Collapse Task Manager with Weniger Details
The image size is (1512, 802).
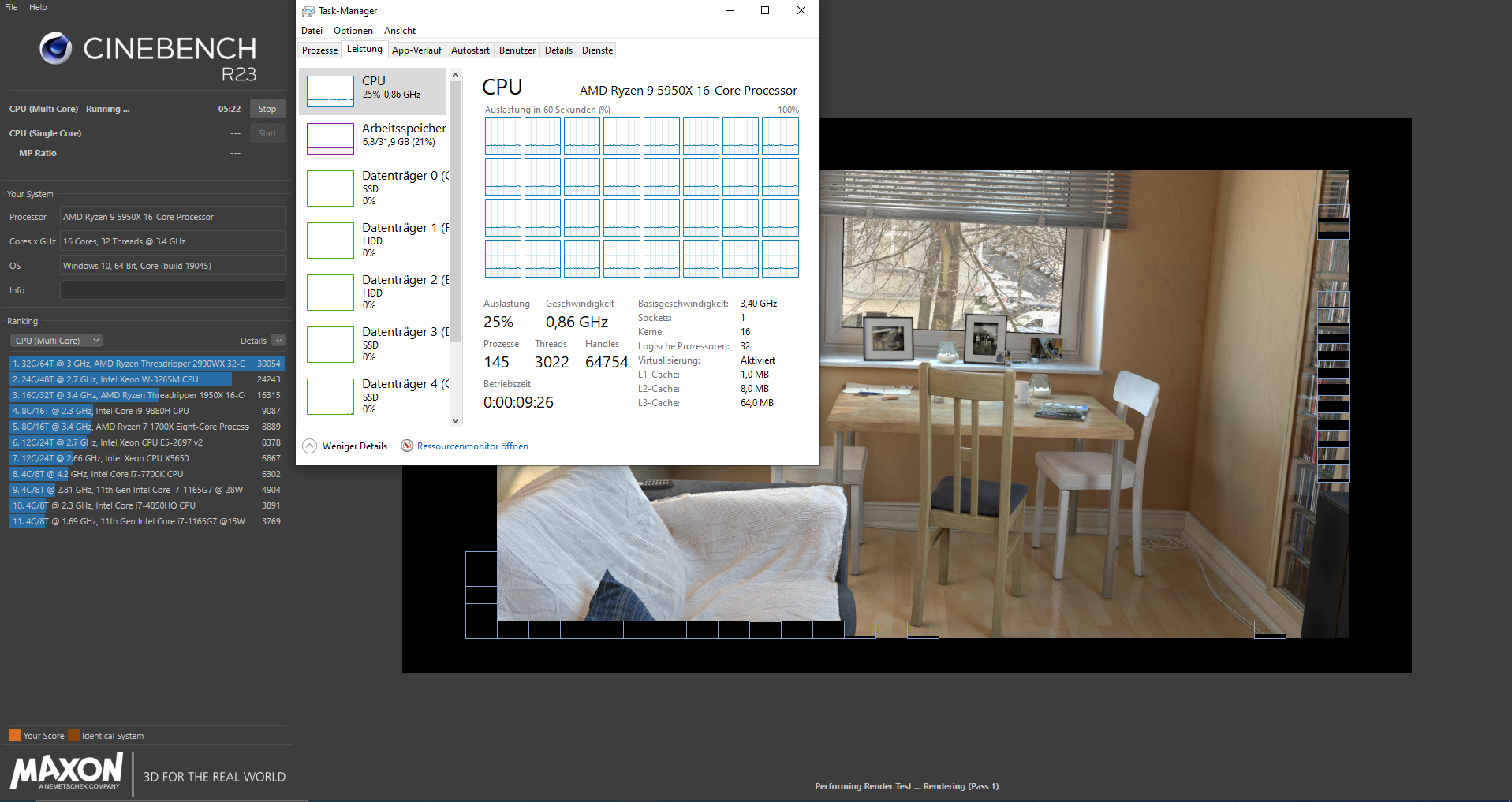pyautogui.click(x=345, y=446)
